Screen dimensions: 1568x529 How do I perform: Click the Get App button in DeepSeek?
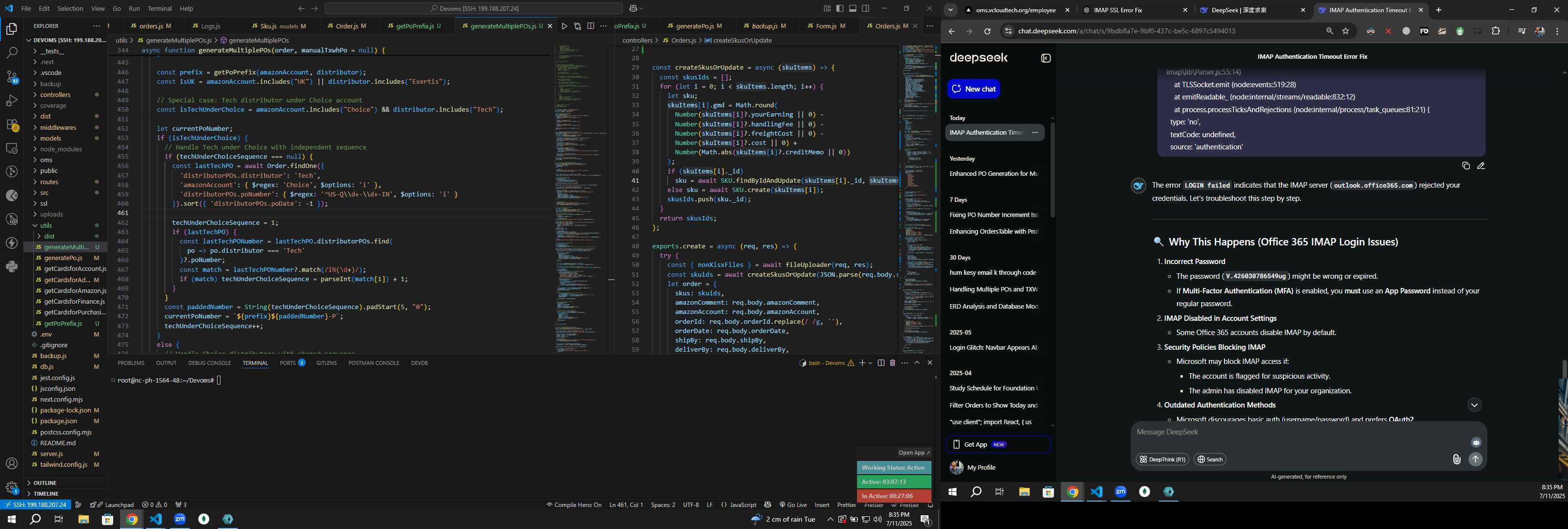coord(998,444)
